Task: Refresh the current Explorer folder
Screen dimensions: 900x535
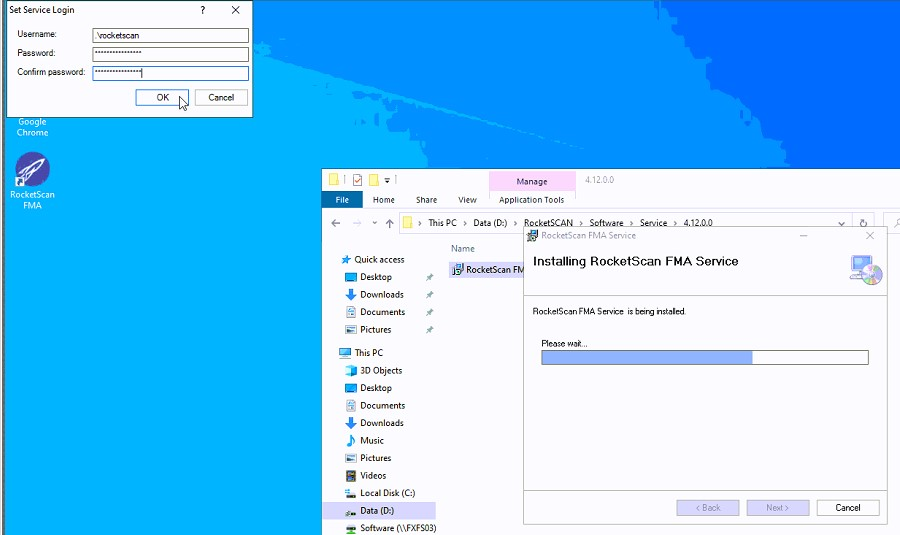Action: click(863, 223)
